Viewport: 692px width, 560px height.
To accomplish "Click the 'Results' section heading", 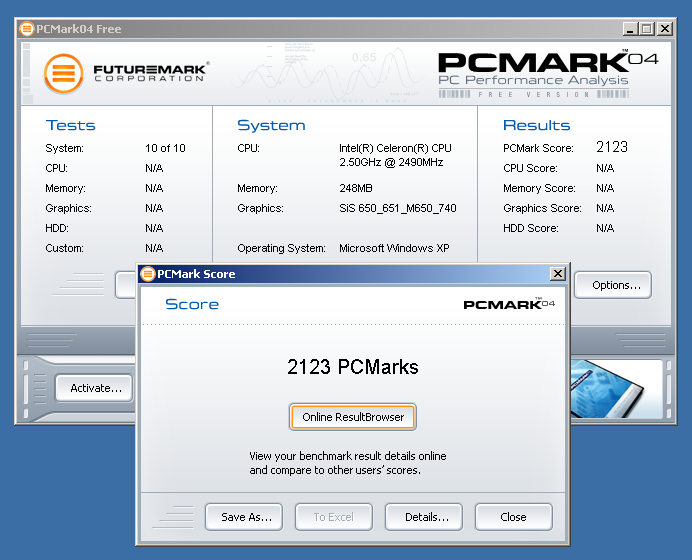I will (537, 125).
